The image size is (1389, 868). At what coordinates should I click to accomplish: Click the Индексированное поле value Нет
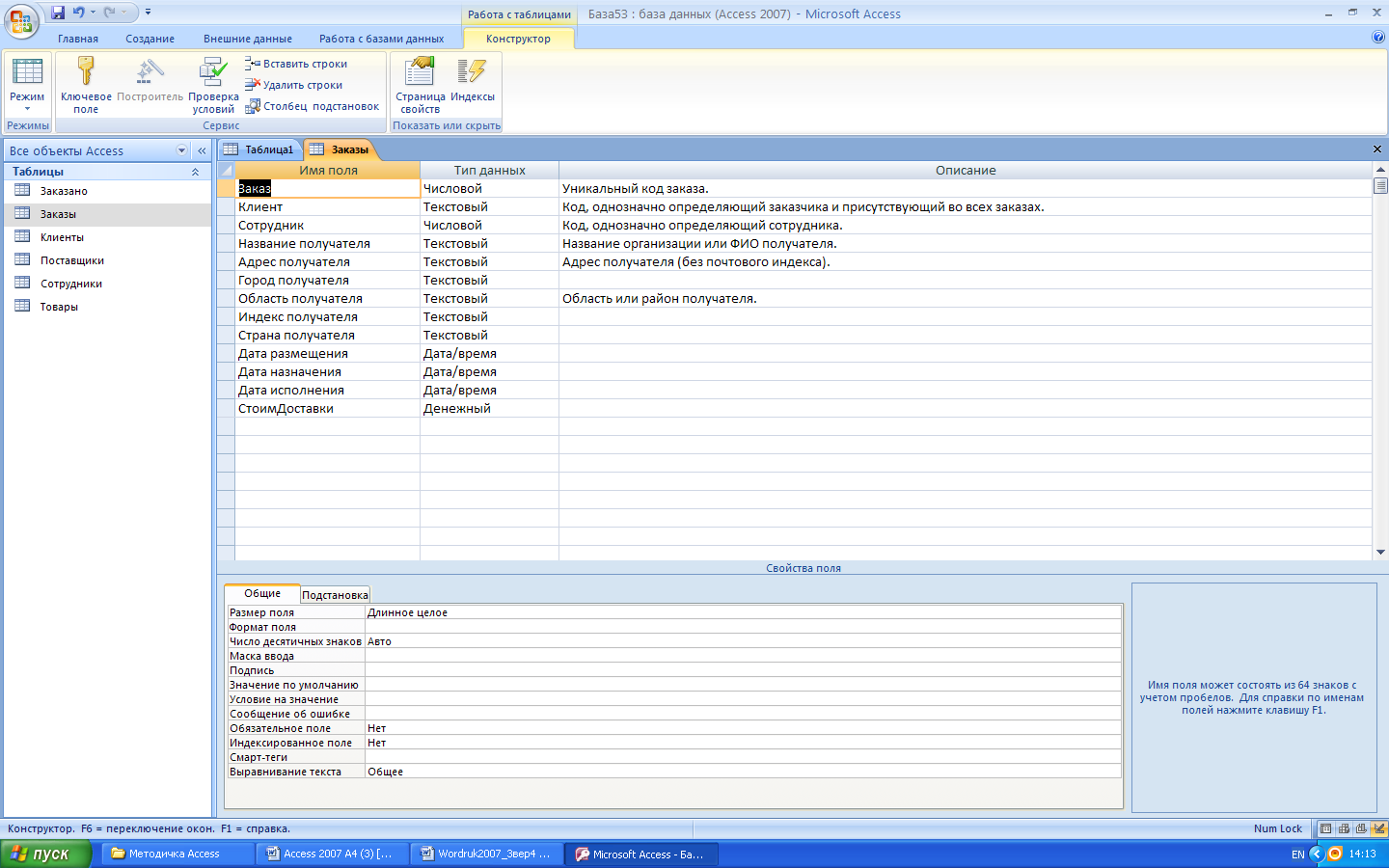click(x=743, y=743)
